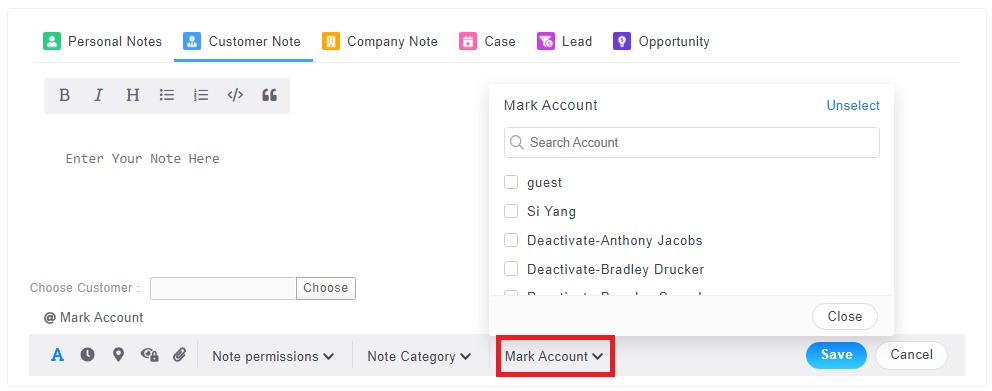Select the Customer Note tab
This screenshot has height=391, width=992.
243,42
